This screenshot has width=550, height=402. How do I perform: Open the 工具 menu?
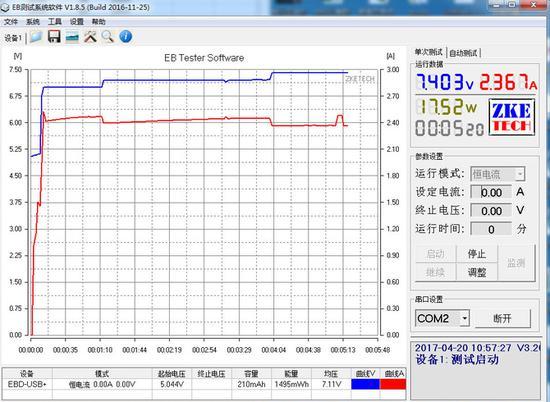[54, 22]
